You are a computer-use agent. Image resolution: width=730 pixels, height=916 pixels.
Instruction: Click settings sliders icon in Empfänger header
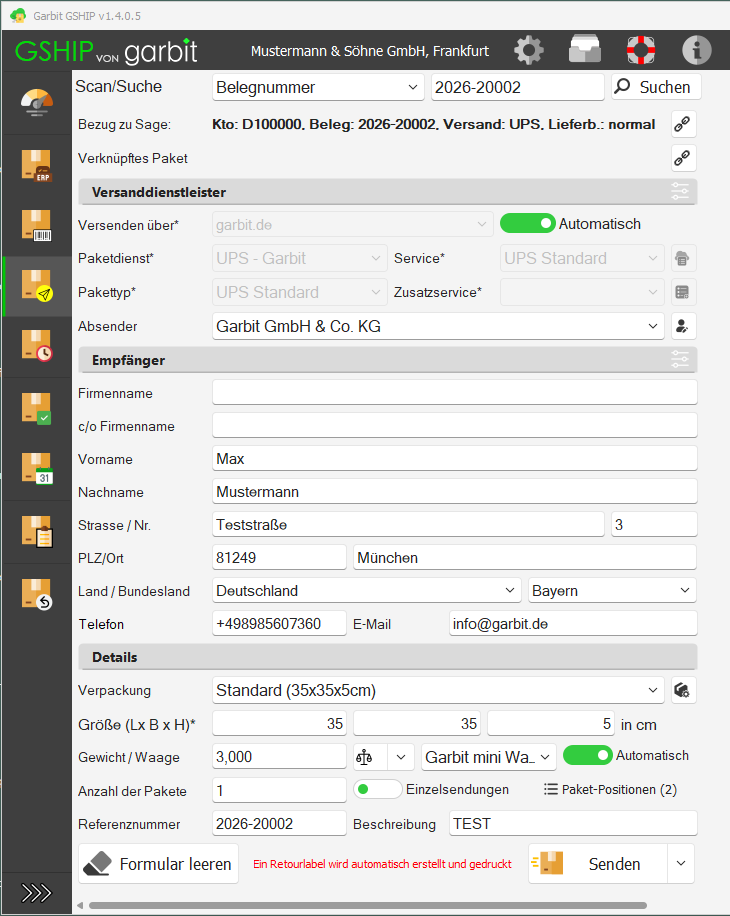[x=680, y=359]
